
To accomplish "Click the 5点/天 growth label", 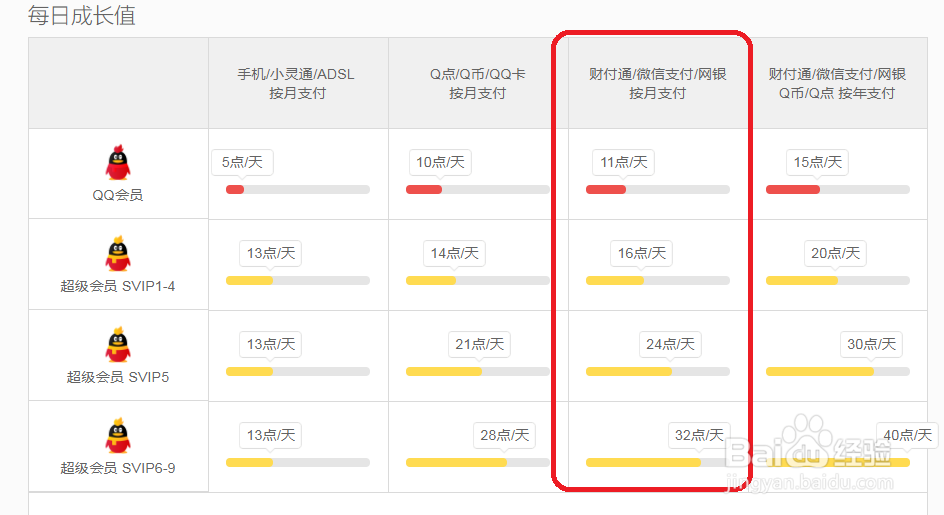I will pos(242,162).
